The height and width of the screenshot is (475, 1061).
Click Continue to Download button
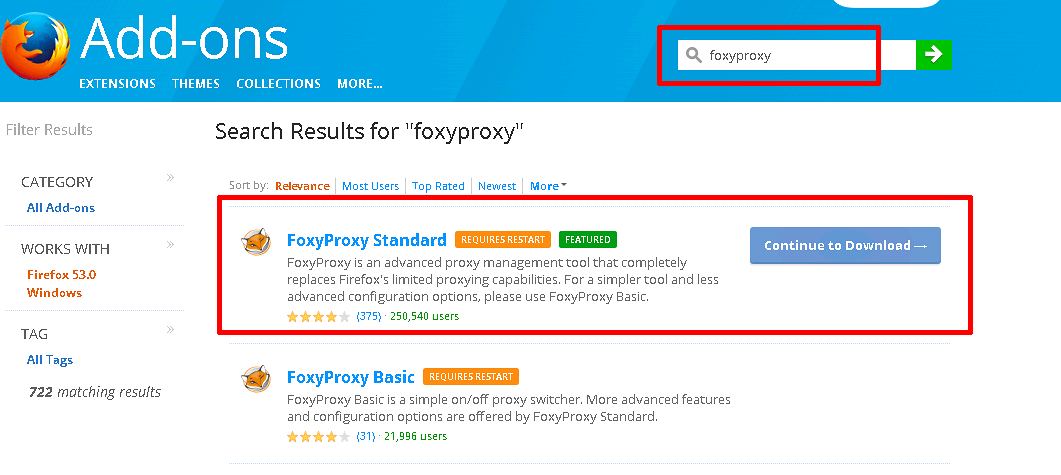[x=845, y=246]
